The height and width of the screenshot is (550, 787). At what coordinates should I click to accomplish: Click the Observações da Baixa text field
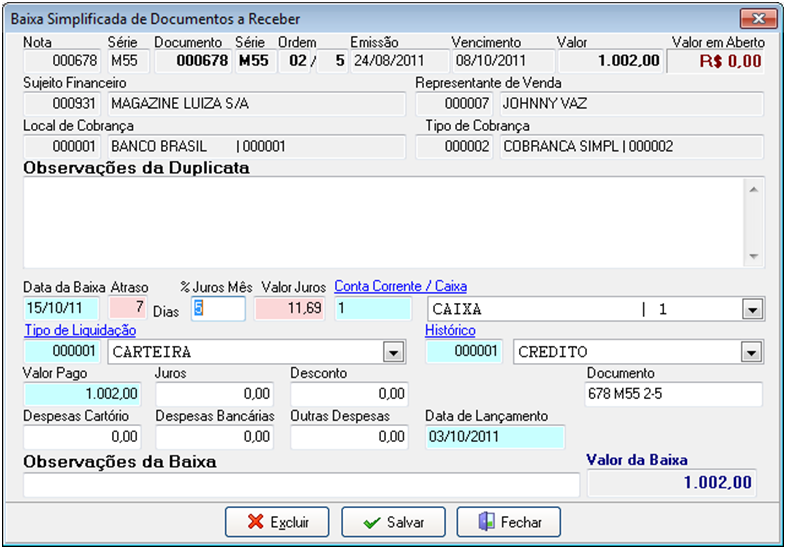[x=301, y=485]
